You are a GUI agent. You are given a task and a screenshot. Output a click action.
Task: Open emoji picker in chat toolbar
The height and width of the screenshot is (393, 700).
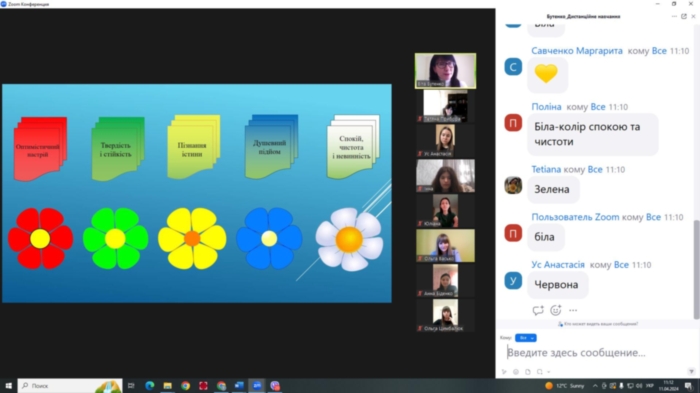[x=516, y=372]
